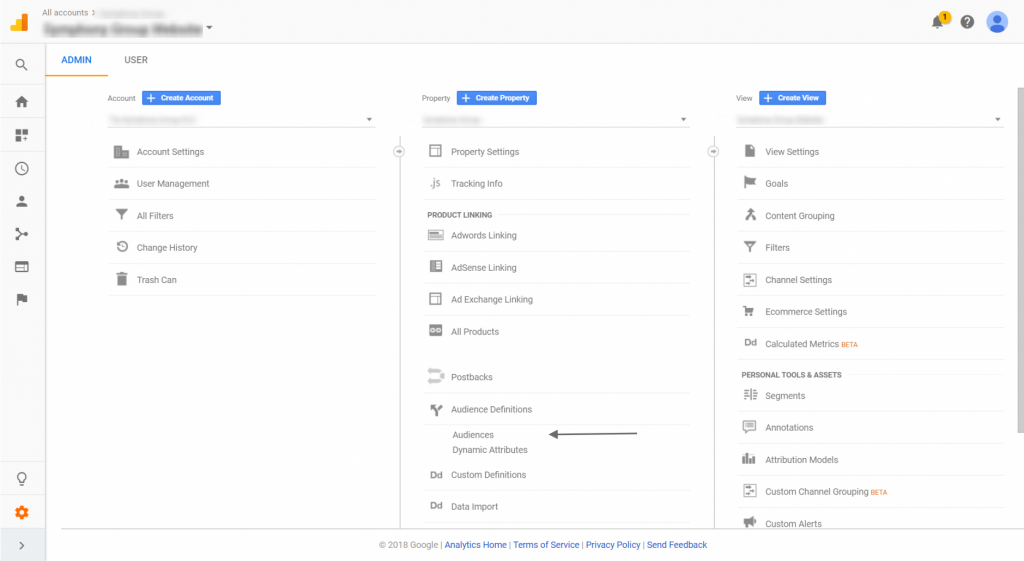Open the Conversions flag icon in sidebar
The height and width of the screenshot is (561, 1024).
point(22,299)
